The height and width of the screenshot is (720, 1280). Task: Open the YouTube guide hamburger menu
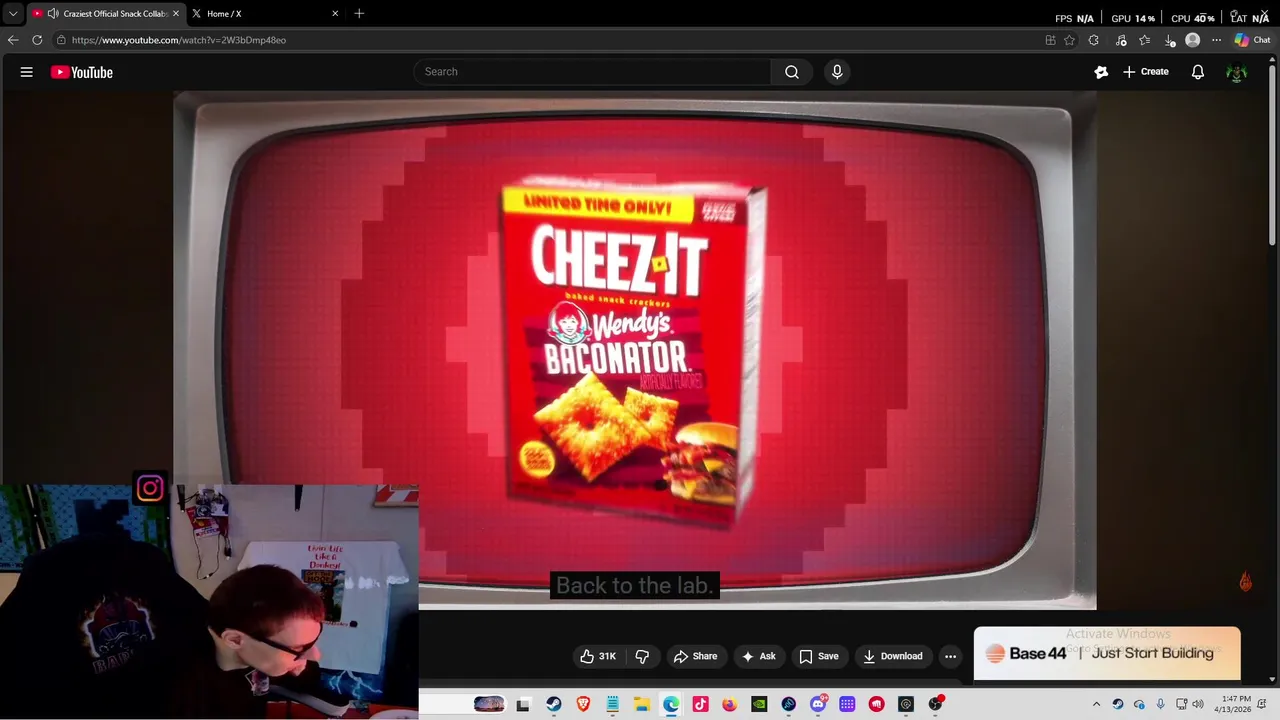click(27, 72)
